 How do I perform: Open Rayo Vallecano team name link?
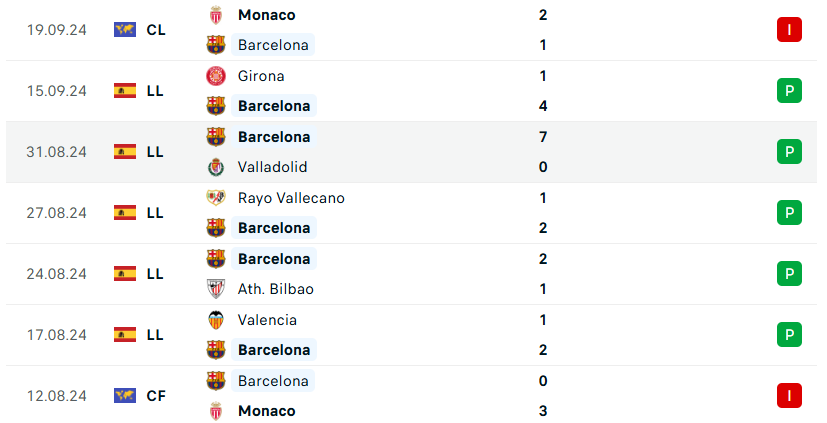(291, 198)
